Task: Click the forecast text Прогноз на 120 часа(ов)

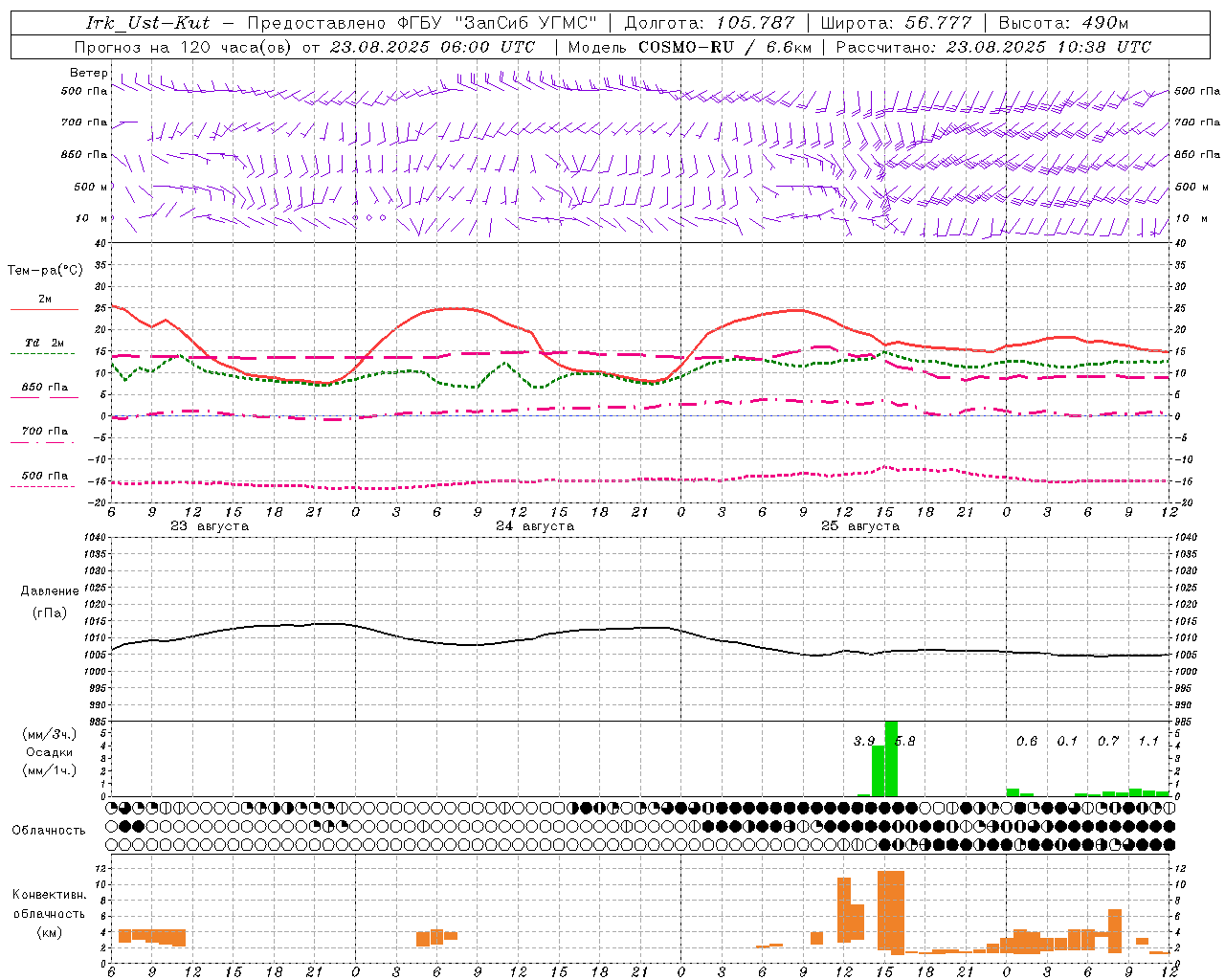Action: point(184,47)
